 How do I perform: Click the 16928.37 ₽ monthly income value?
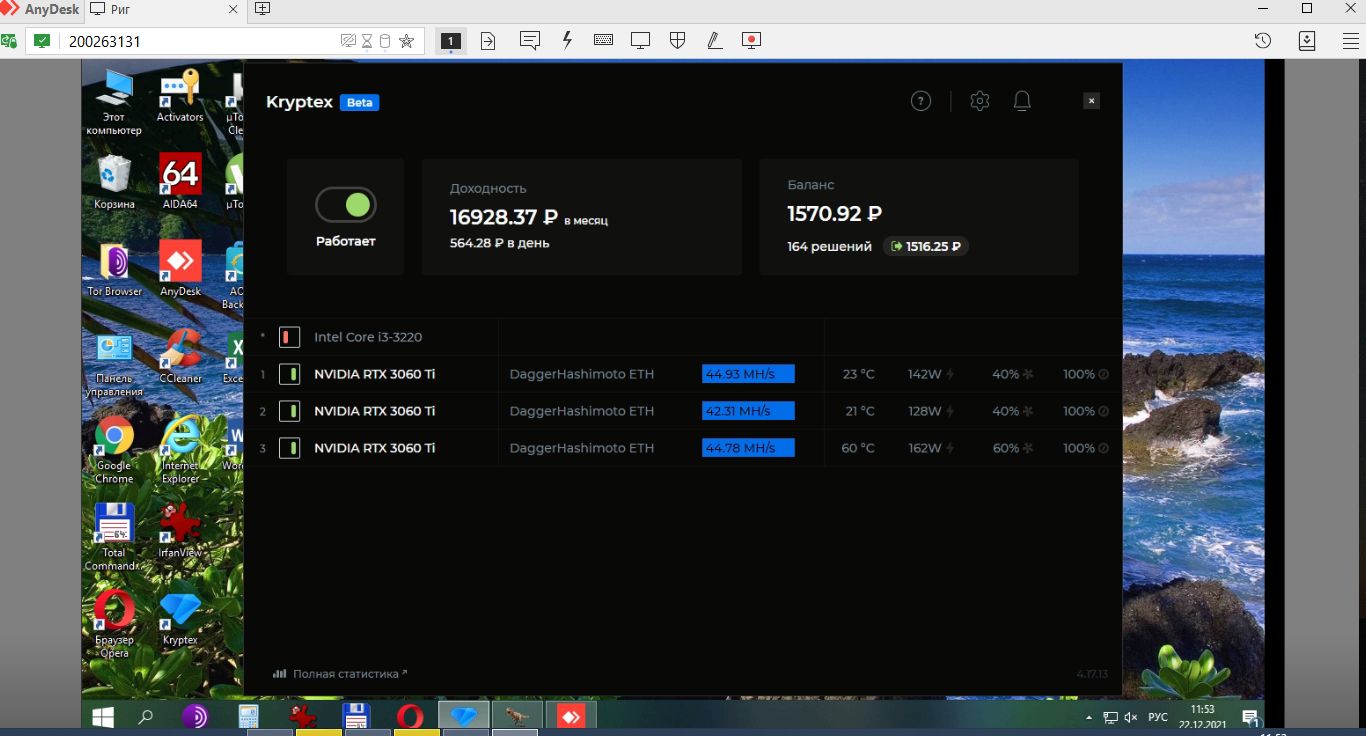point(504,217)
